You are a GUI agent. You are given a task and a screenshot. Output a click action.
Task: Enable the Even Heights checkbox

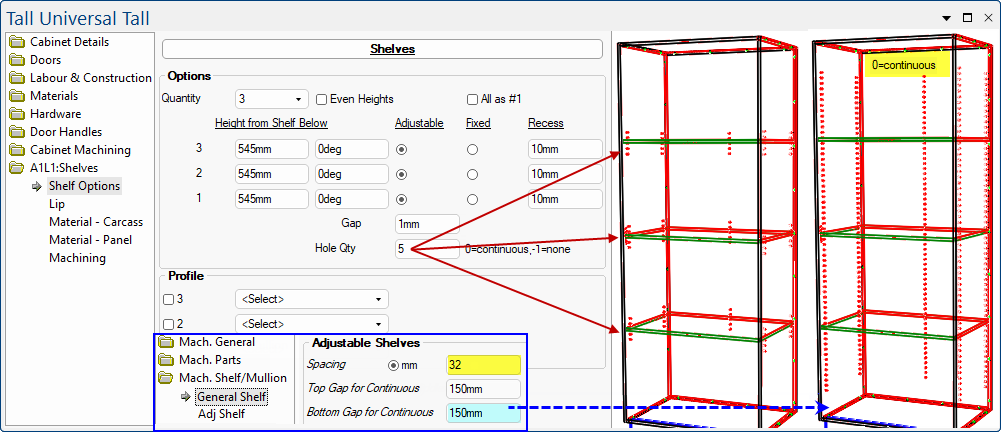pyautogui.click(x=322, y=99)
